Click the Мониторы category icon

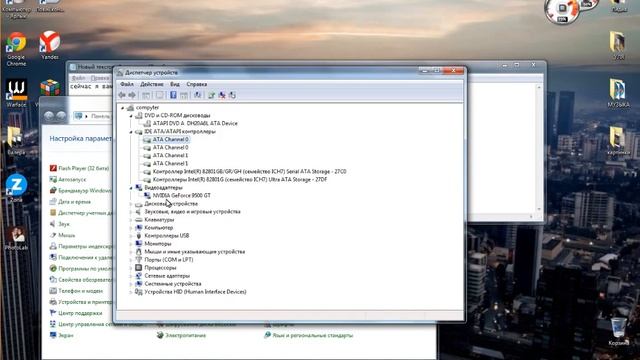[138, 244]
